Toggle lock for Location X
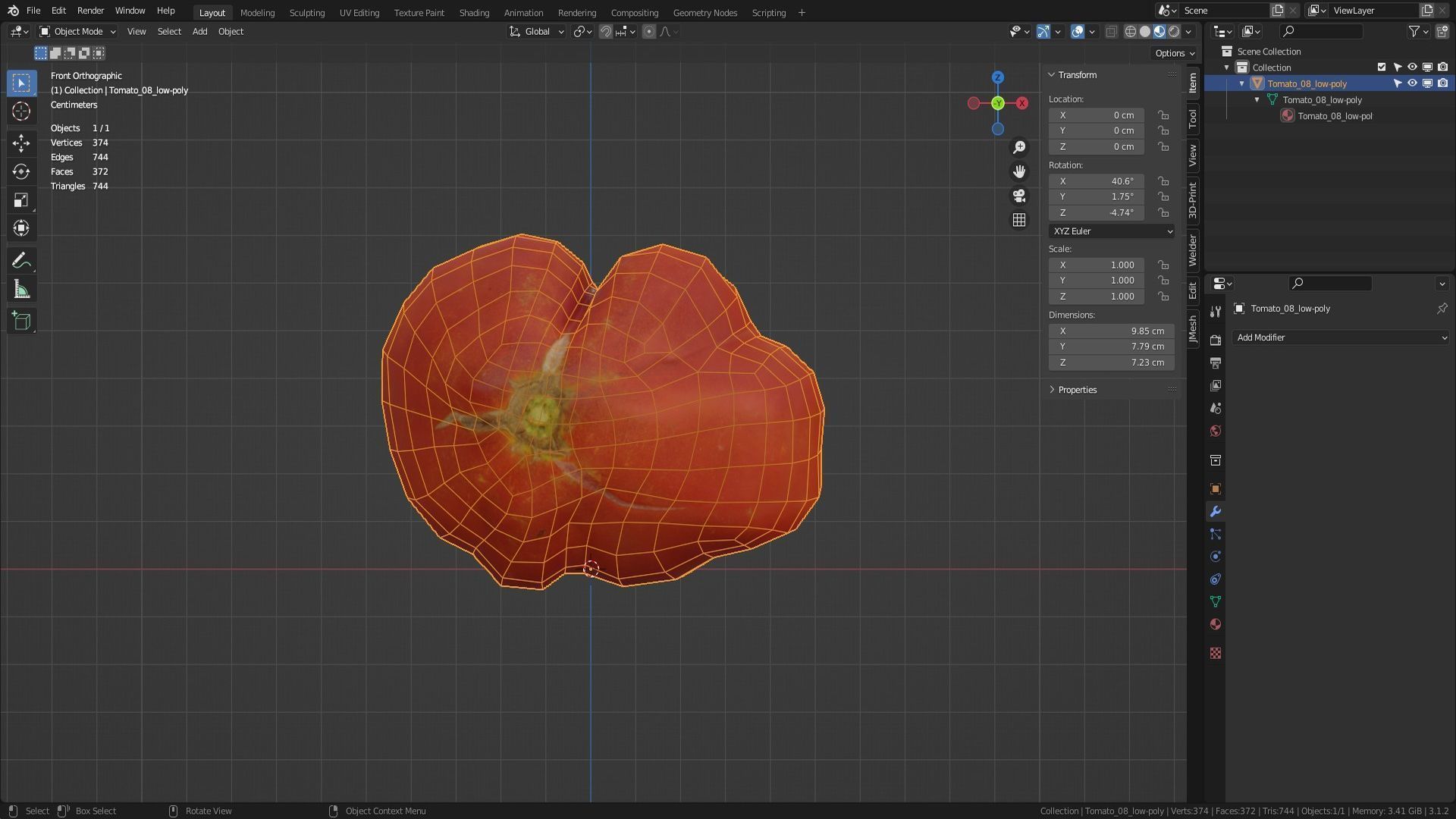 pos(1163,115)
